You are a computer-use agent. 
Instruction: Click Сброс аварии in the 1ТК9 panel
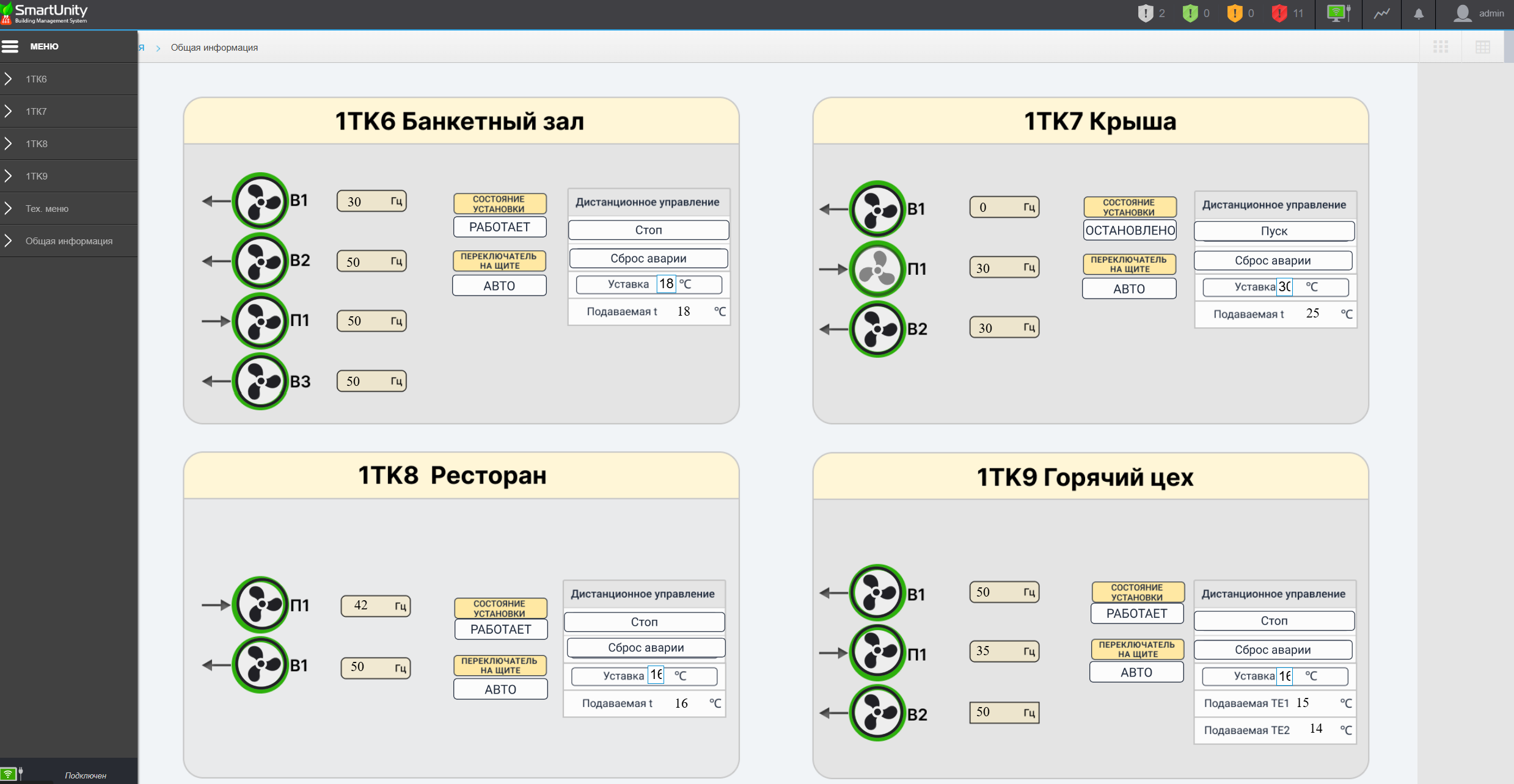tap(1273, 650)
